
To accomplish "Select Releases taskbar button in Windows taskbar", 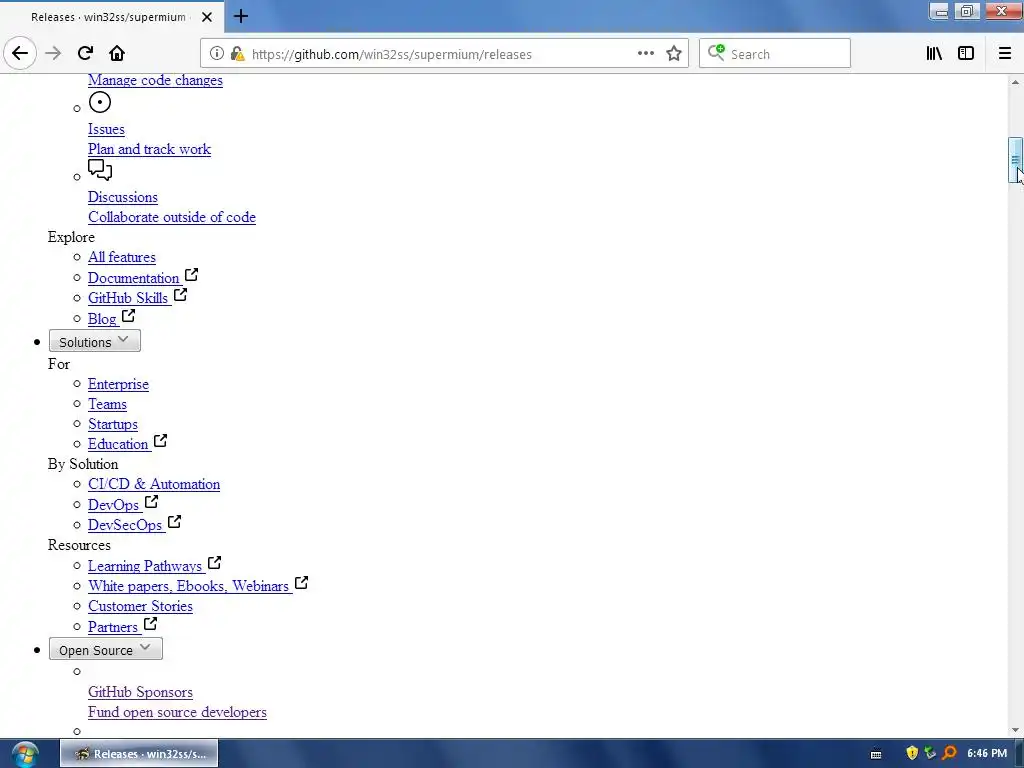I will [x=139, y=754].
